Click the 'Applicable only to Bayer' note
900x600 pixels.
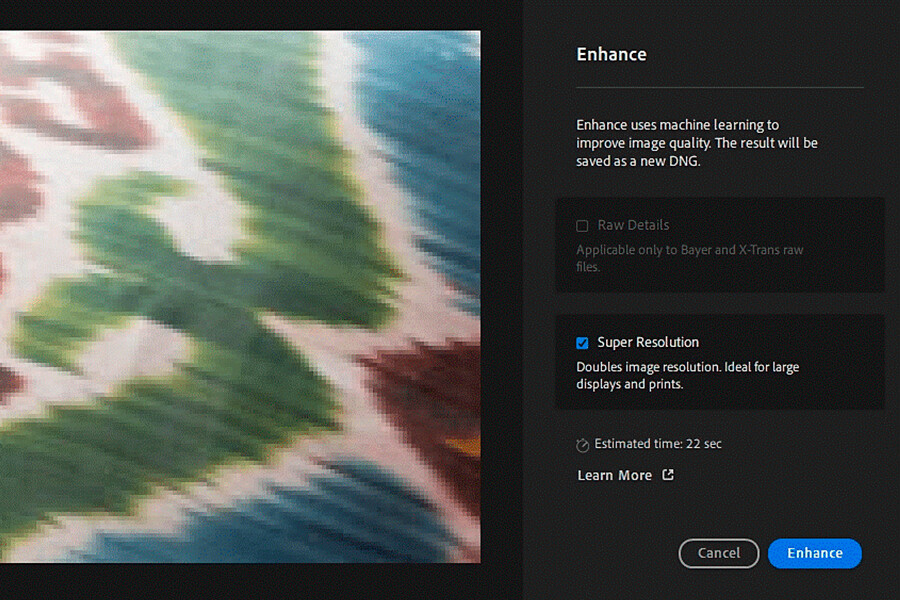point(689,258)
